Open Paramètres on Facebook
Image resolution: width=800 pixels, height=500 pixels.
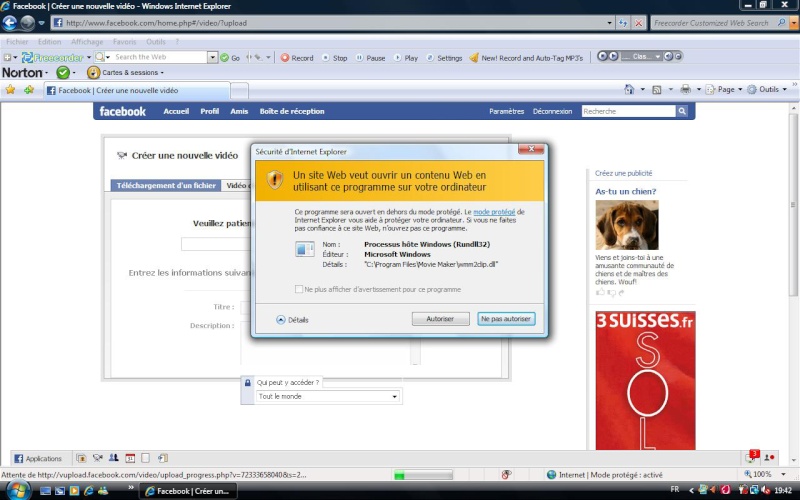tap(506, 111)
